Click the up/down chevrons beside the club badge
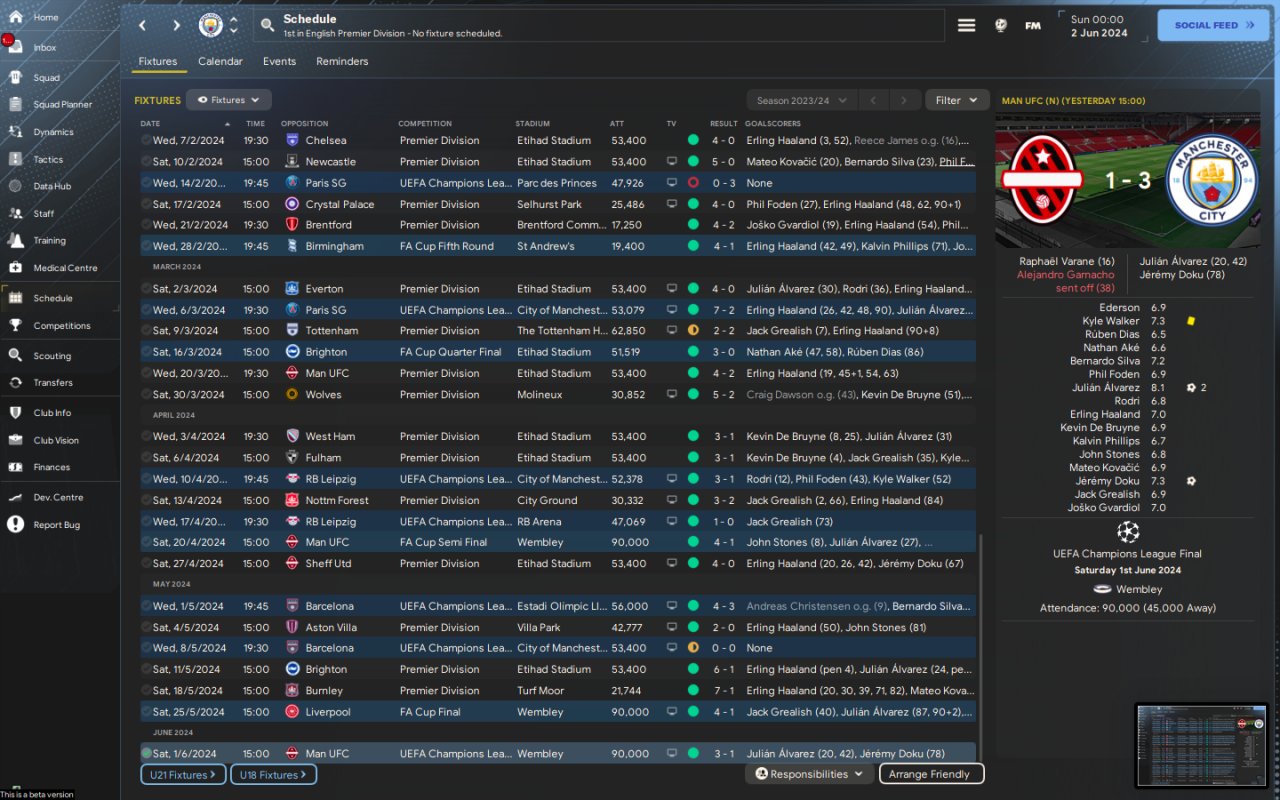This screenshot has height=800, width=1280. tap(234, 25)
